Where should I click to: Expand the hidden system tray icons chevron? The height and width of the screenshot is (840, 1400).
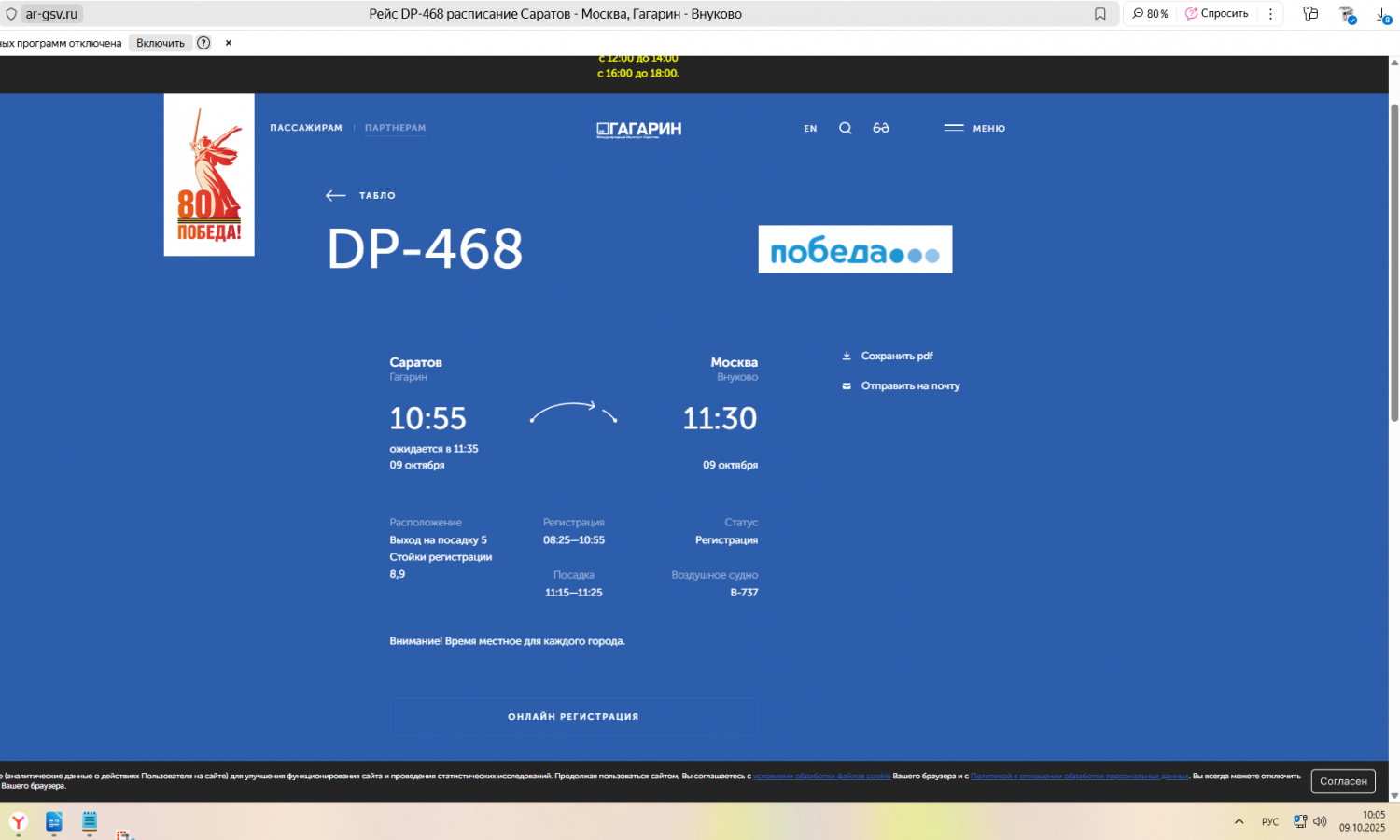click(x=1239, y=822)
